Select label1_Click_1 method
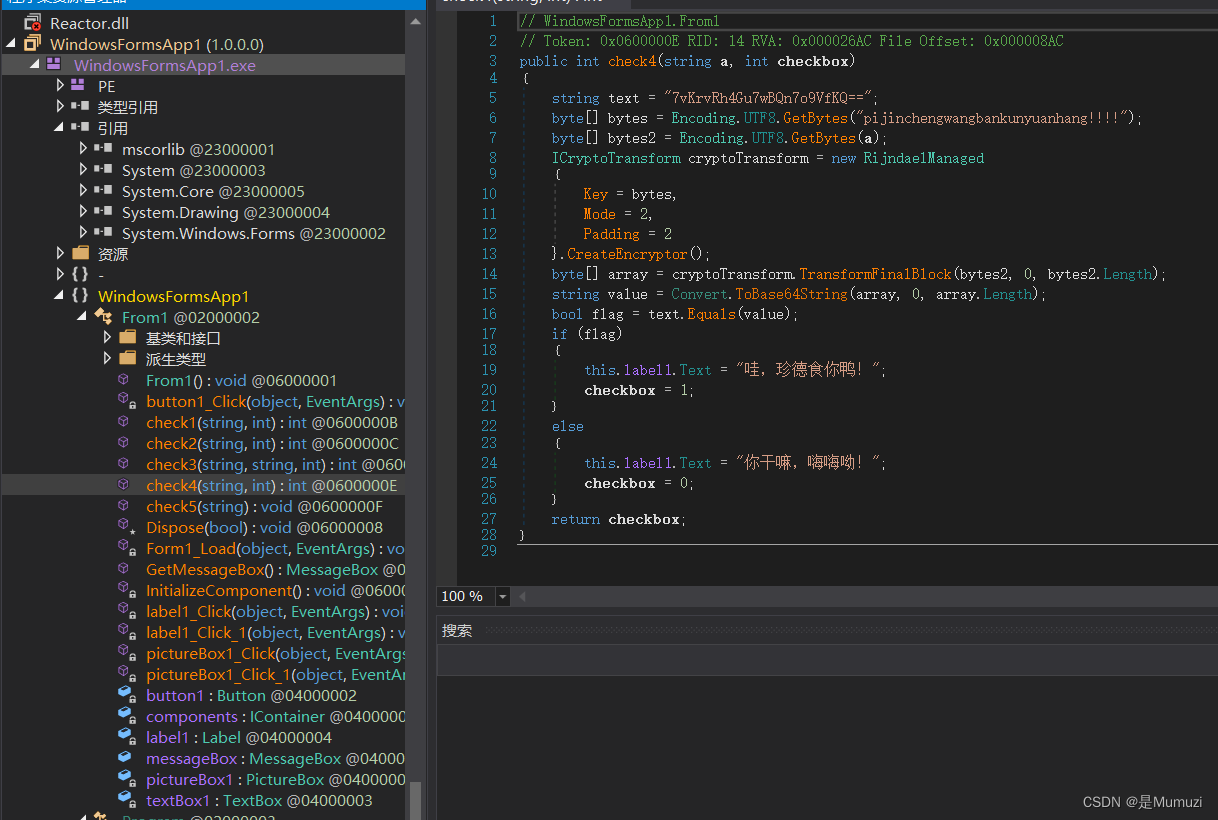 (x=275, y=632)
